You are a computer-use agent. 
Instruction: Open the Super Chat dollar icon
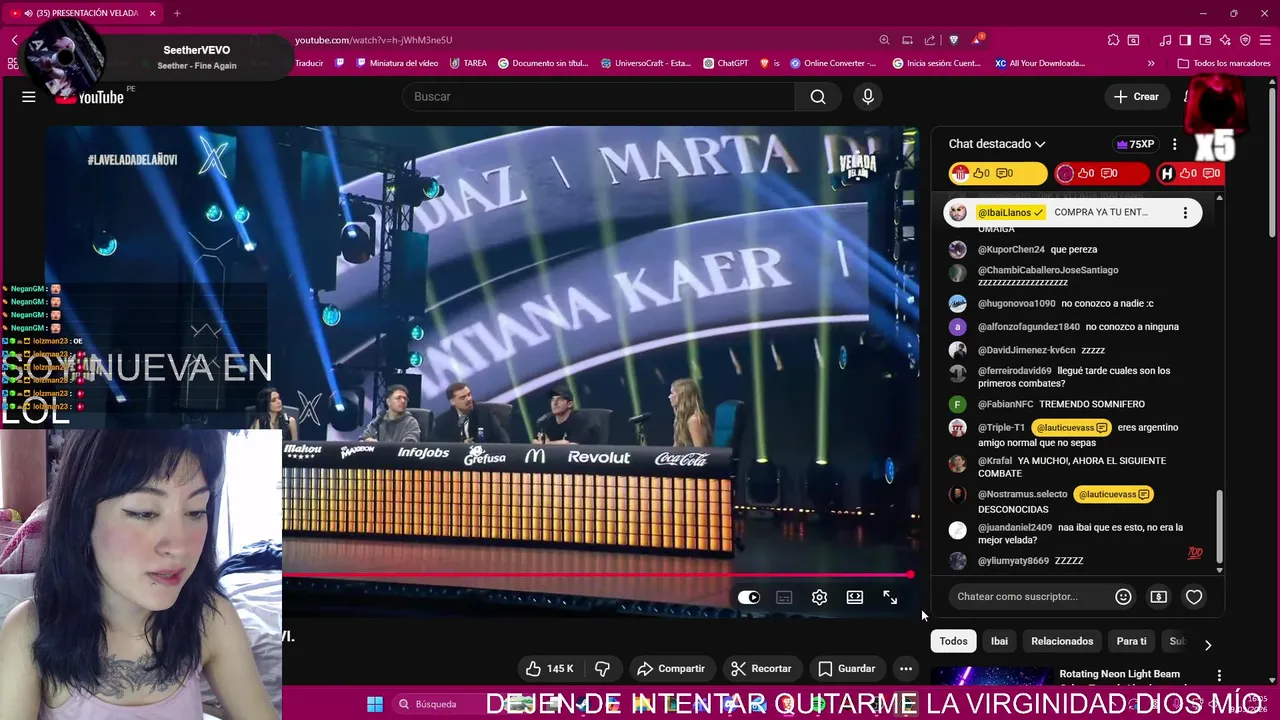tap(1158, 597)
